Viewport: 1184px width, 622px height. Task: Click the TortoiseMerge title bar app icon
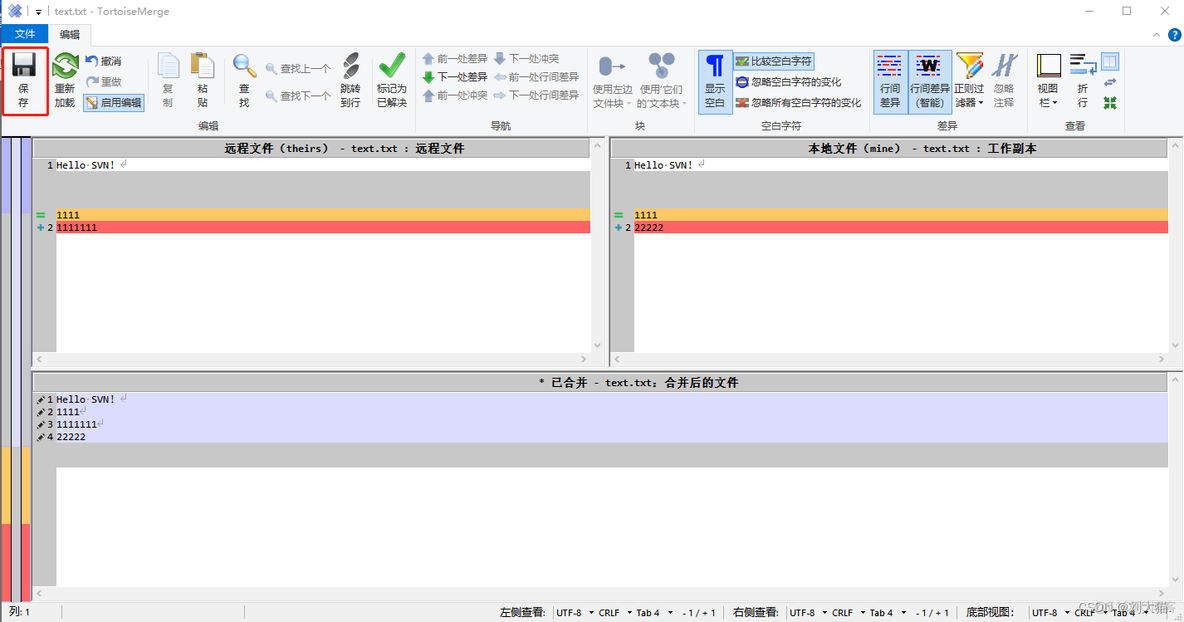point(14,11)
